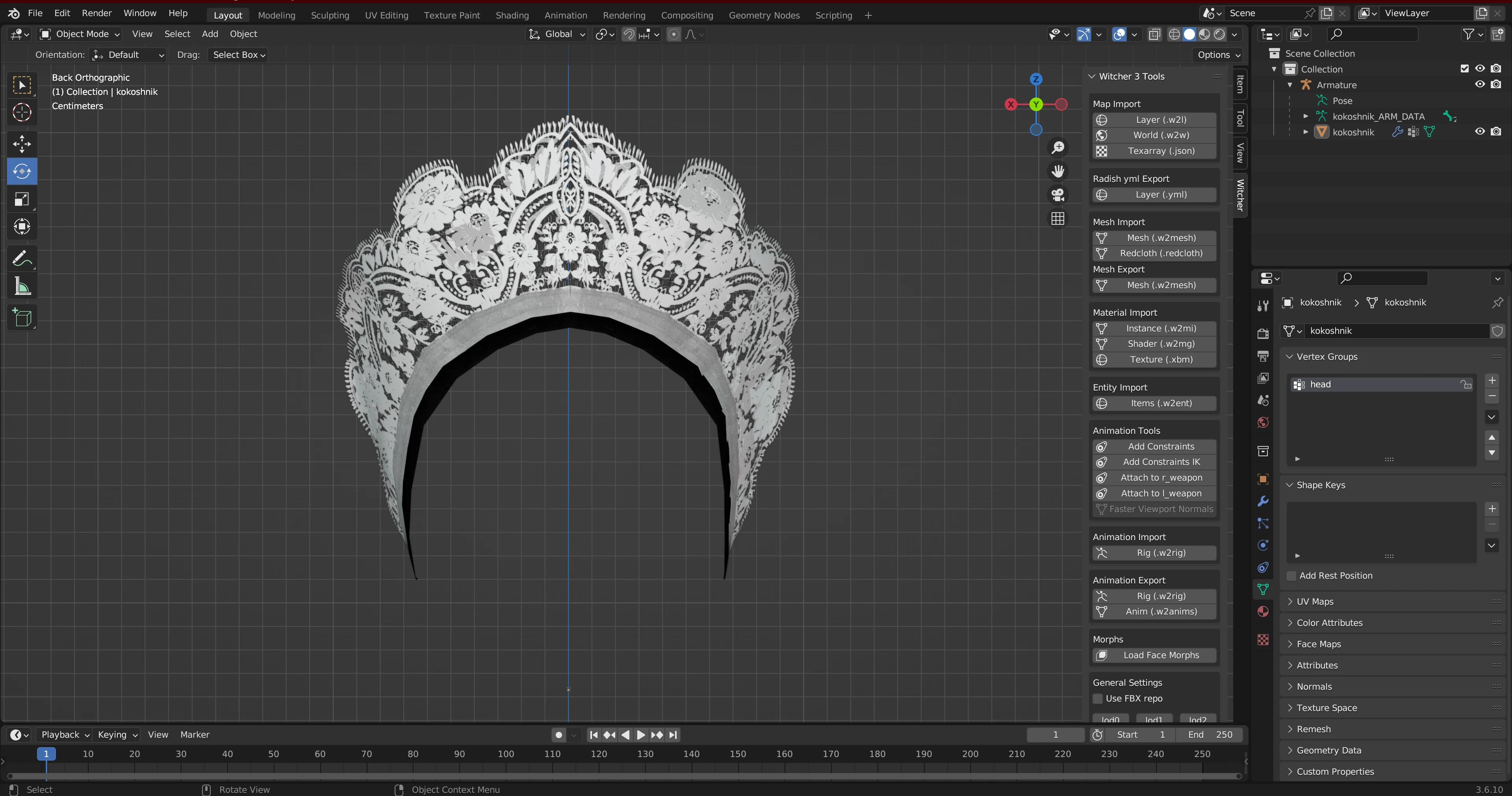This screenshot has width=1512, height=796.
Task: Hide Armature in viewport via eye
Action: [1480, 85]
